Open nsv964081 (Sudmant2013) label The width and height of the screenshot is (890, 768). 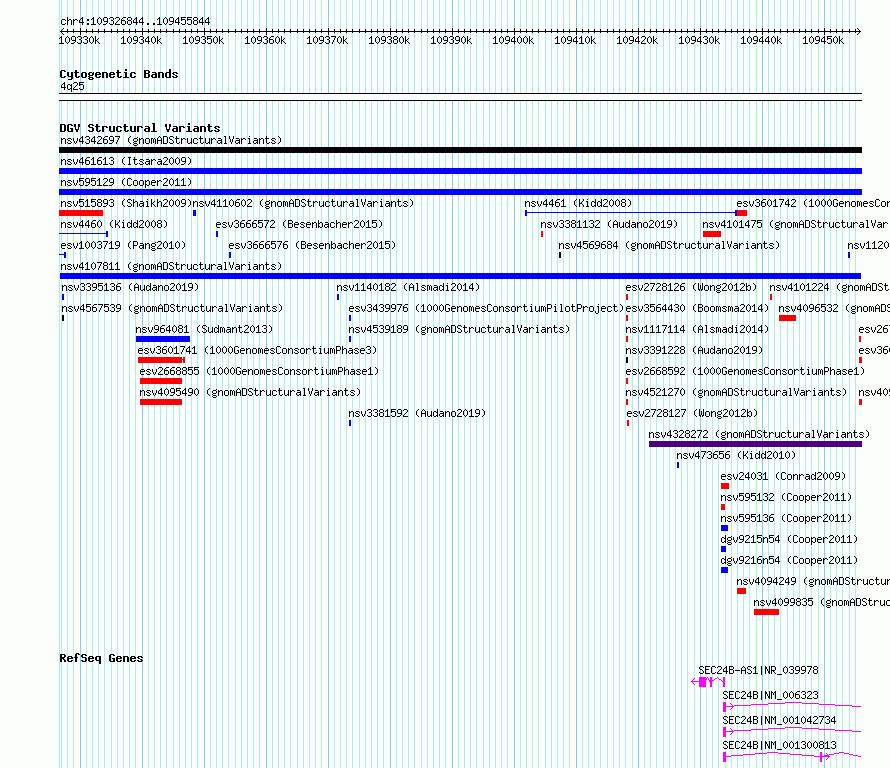(204, 329)
